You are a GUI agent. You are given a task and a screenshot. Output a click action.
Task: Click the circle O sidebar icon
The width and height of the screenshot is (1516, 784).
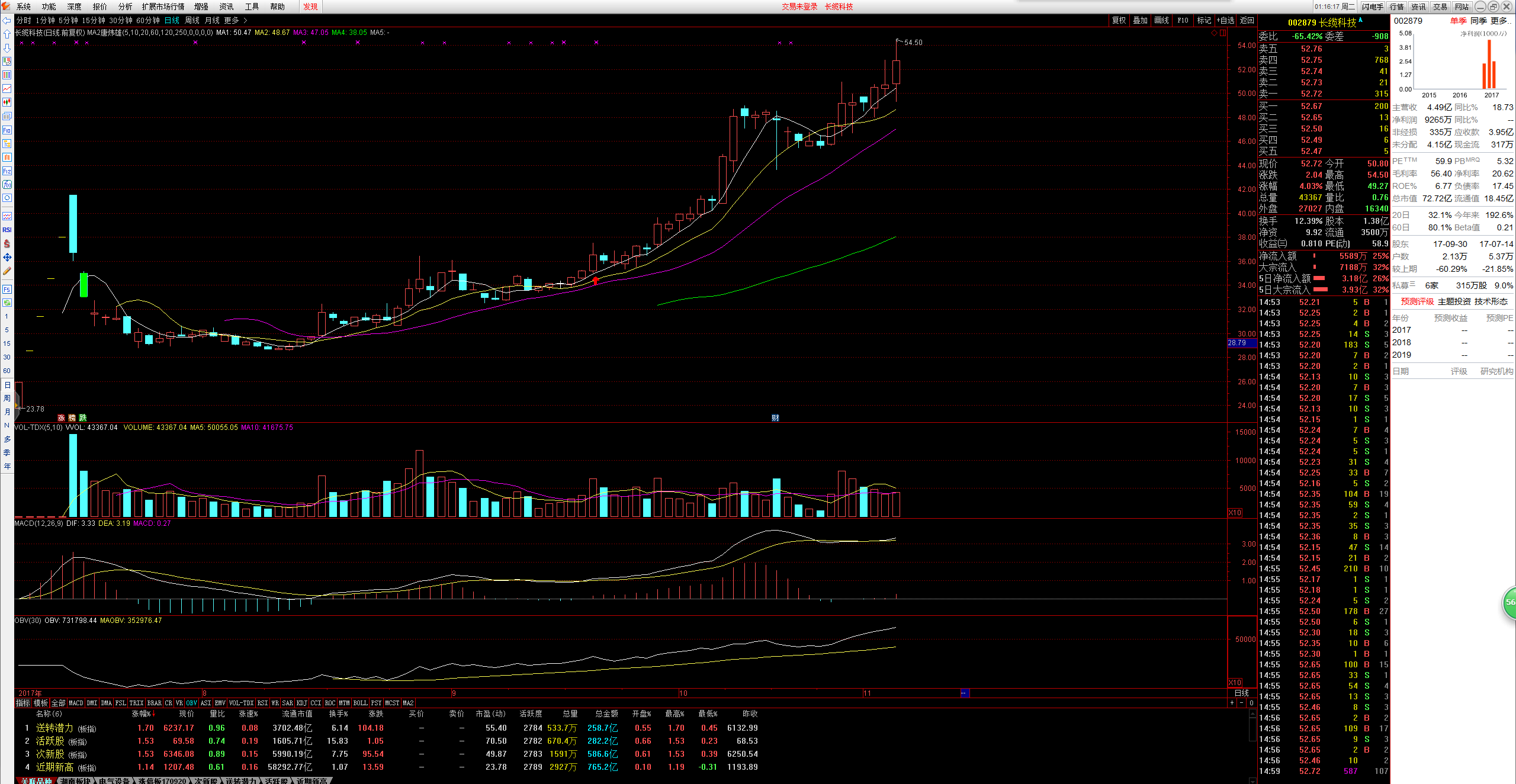click(7, 198)
